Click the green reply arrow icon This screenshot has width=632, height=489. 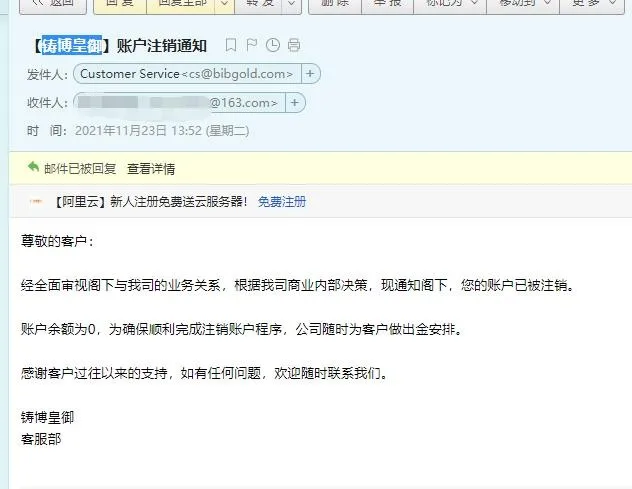[33, 166]
